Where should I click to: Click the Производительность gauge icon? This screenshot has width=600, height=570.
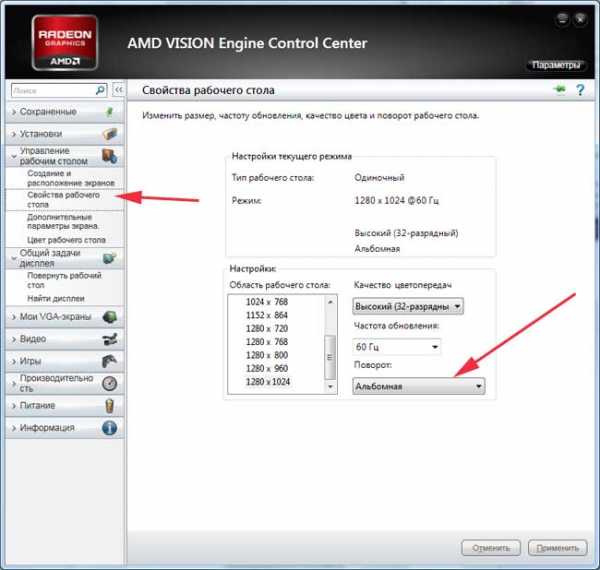[110, 383]
